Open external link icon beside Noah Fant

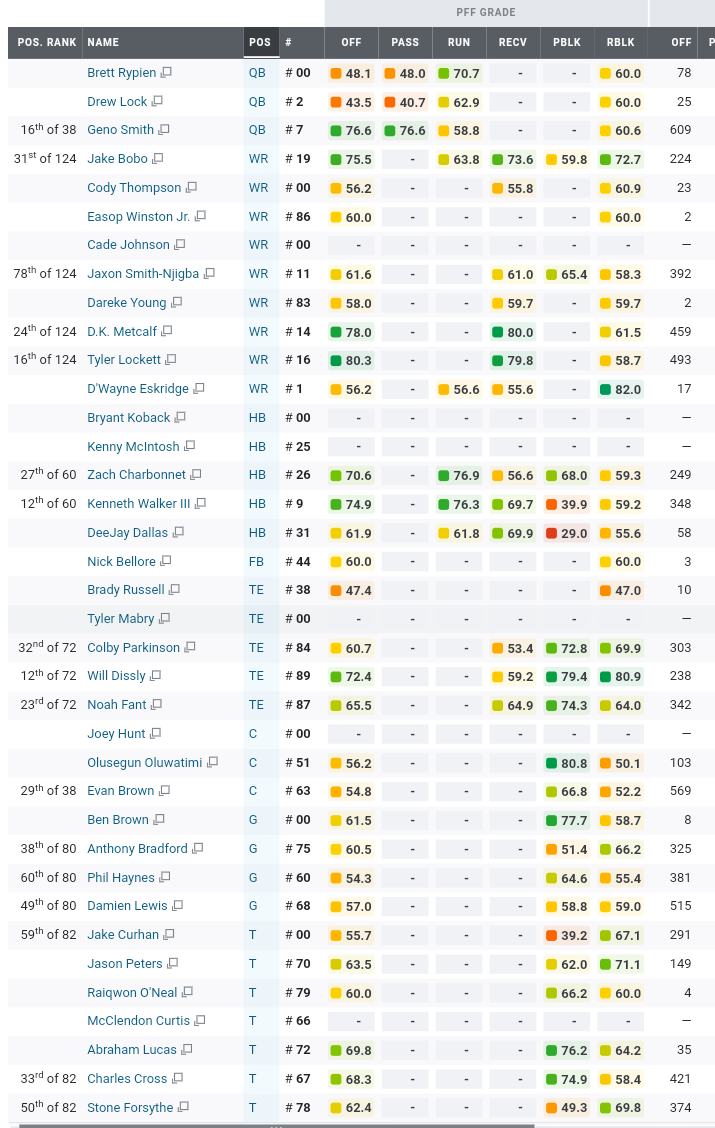(157, 705)
